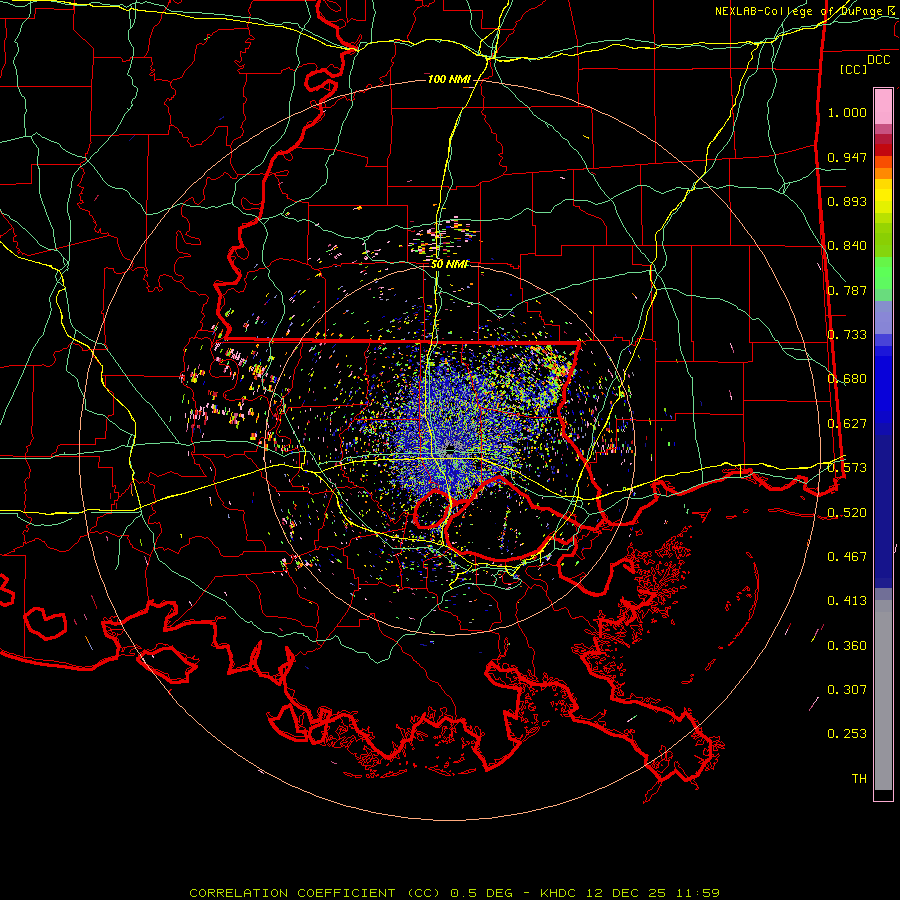This screenshot has height=900, width=900.
Task: Click the product caption CORRELATION COEFFICIENT (CC) 0.5 DEG - KHDC 12 DEC 25 11:59
Action: pyautogui.click(x=454, y=893)
